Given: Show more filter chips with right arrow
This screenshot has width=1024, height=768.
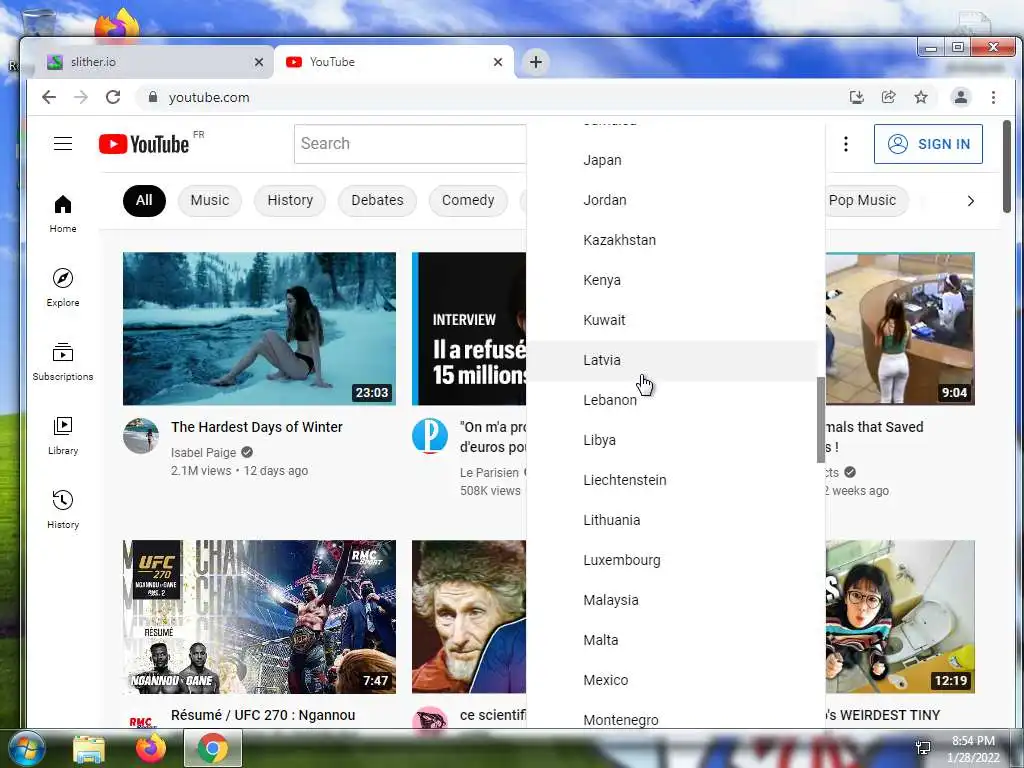Looking at the screenshot, I should [971, 200].
